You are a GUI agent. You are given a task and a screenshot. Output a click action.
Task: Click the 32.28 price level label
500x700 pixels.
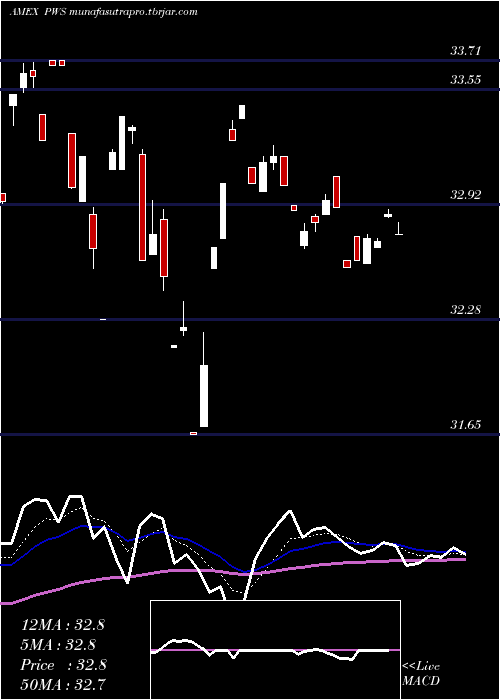[x=466, y=309]
